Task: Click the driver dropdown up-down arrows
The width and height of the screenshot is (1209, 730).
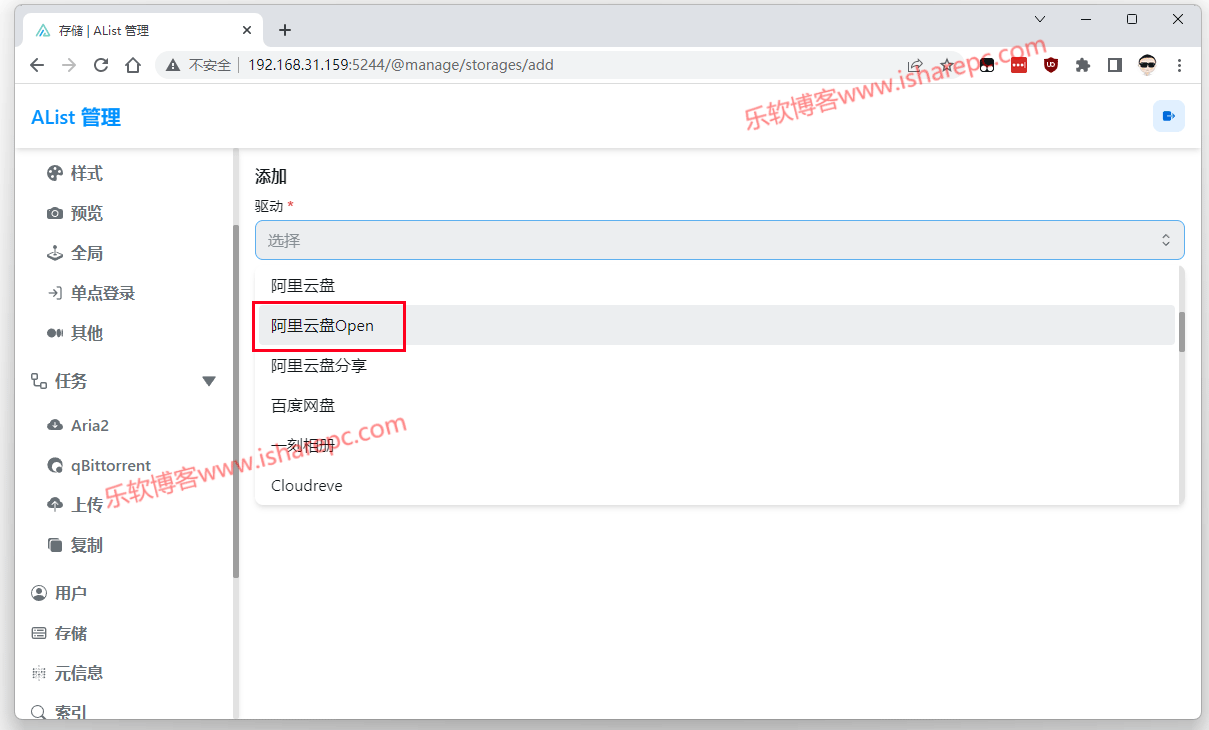Action: coord(1165,240)
